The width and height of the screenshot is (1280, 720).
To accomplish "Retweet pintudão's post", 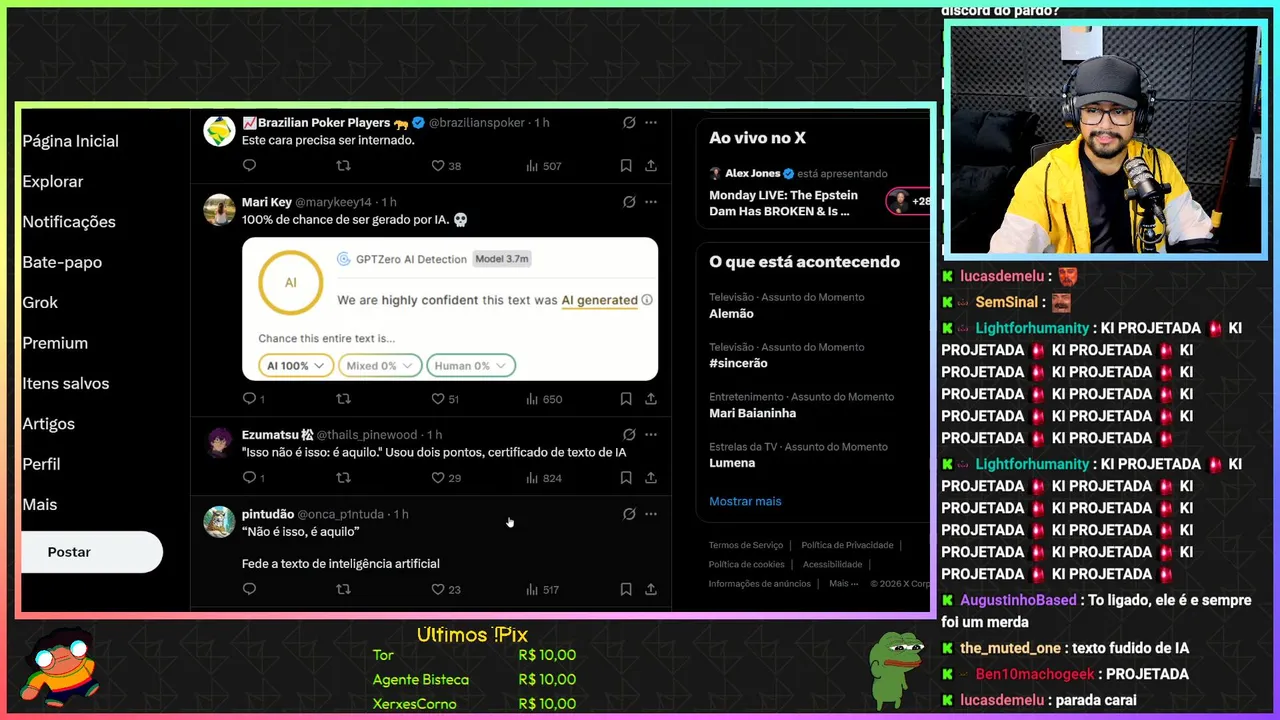I will pyautogui.click(x=343, y=590).
